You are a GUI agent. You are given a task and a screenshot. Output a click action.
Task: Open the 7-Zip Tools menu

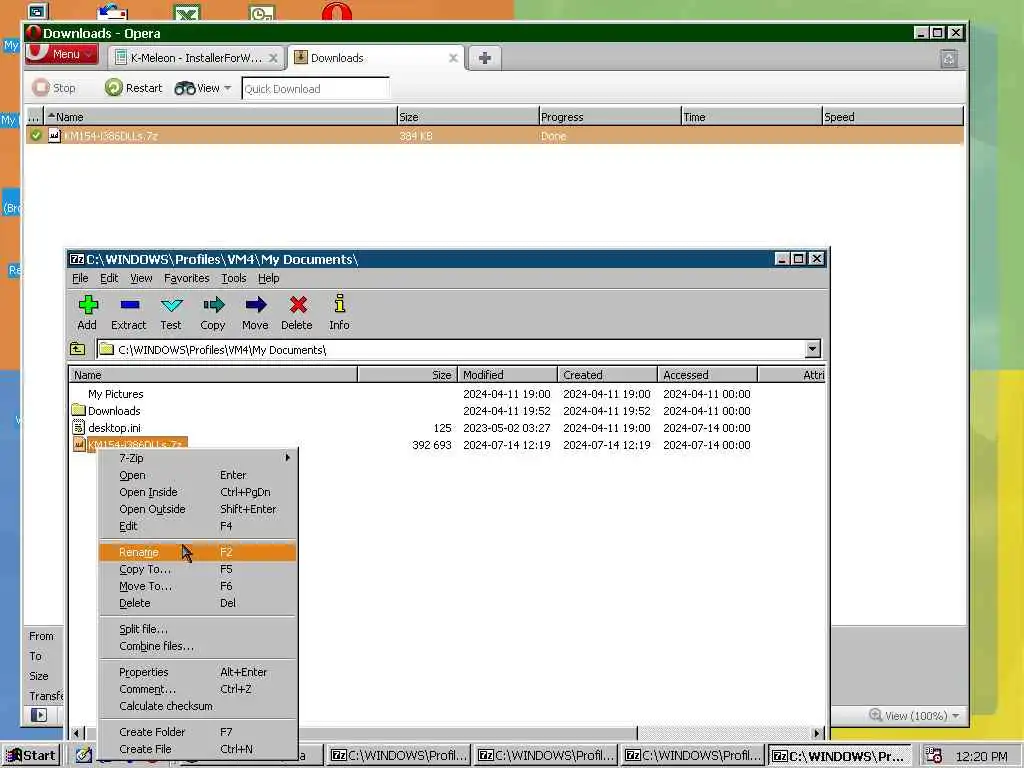pyautogui.click(x=234, y=278)
